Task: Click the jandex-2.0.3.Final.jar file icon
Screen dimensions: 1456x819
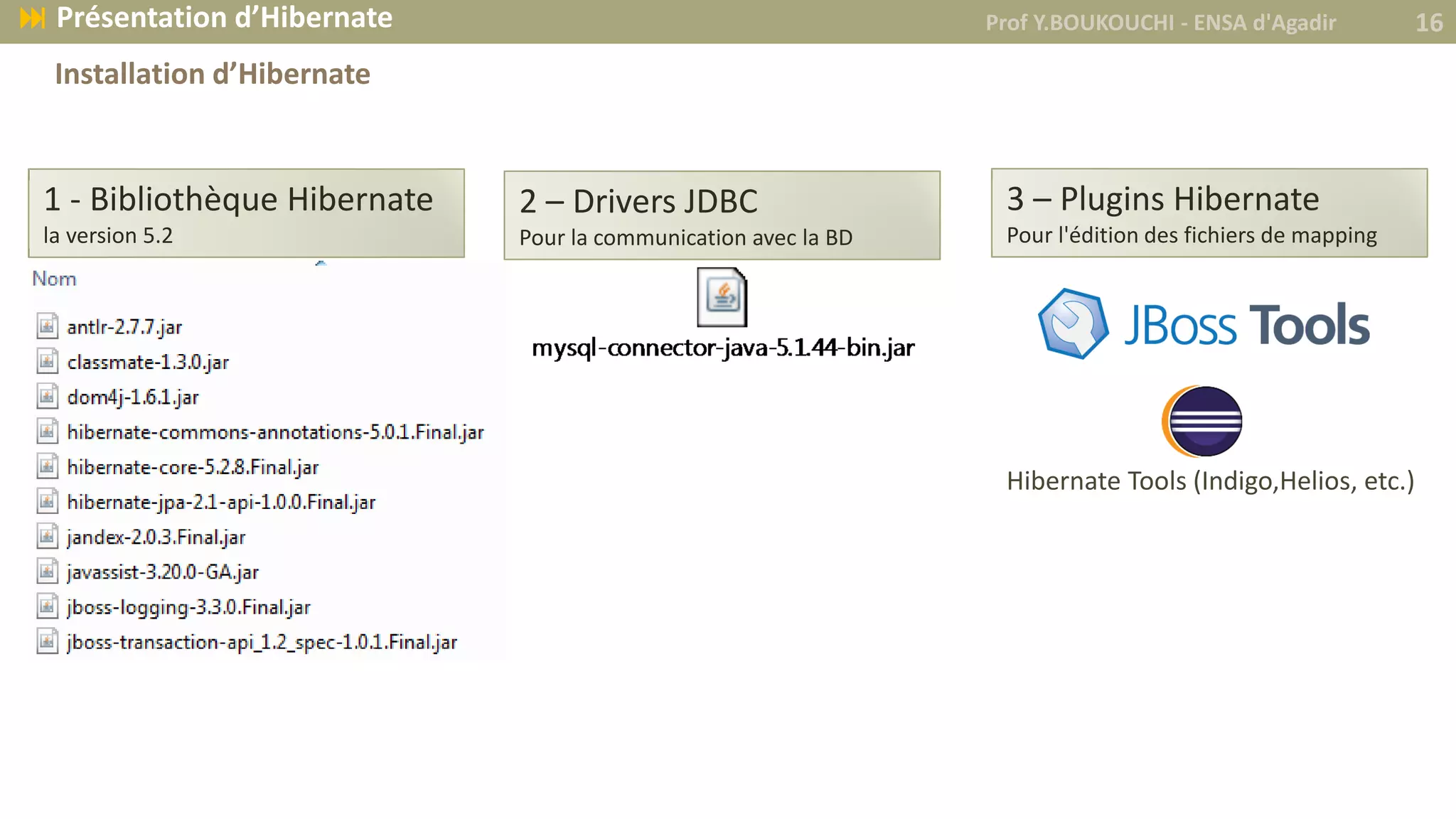Action: [47, 535]
